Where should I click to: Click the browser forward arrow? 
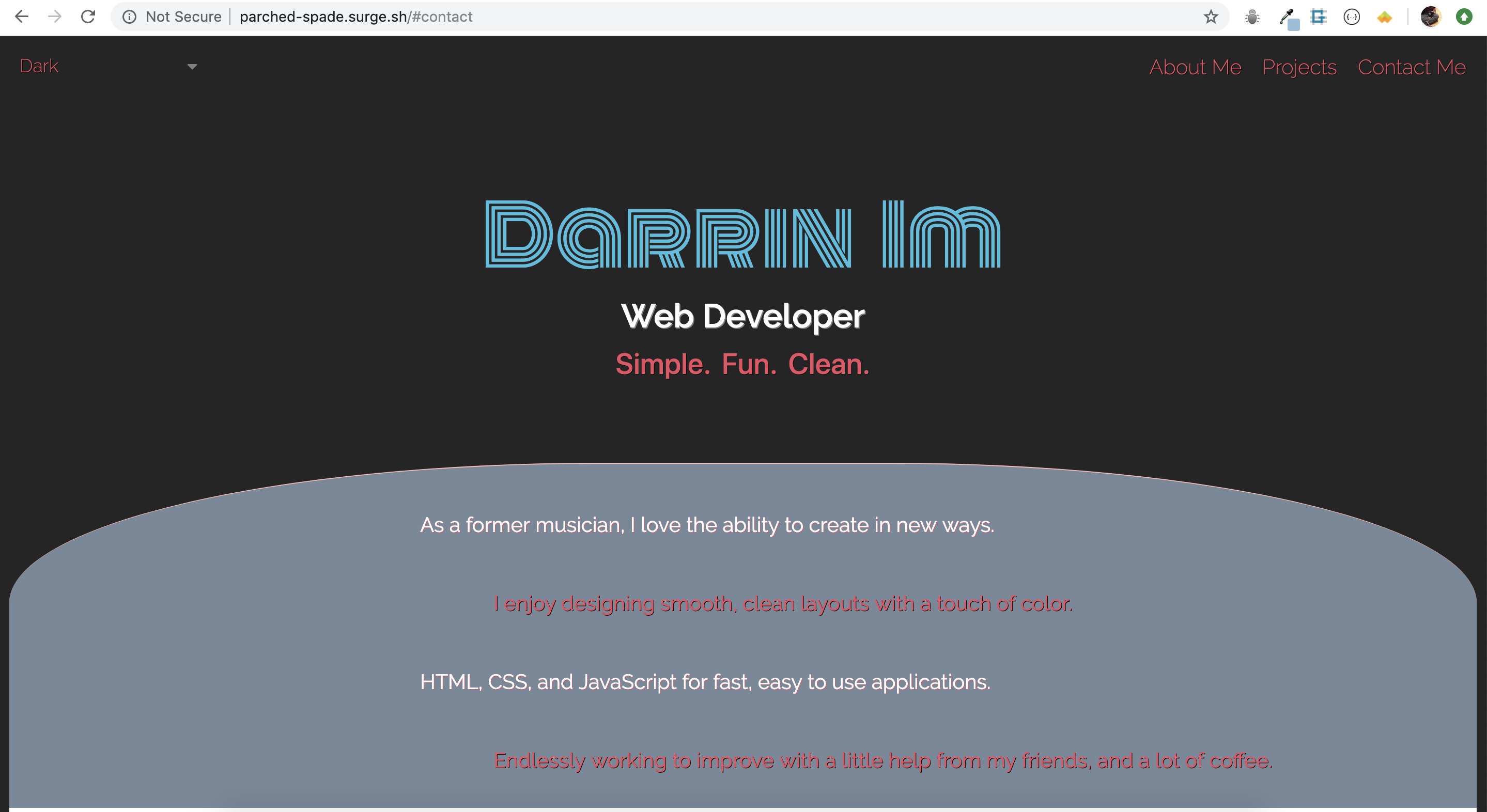(55, 17)
